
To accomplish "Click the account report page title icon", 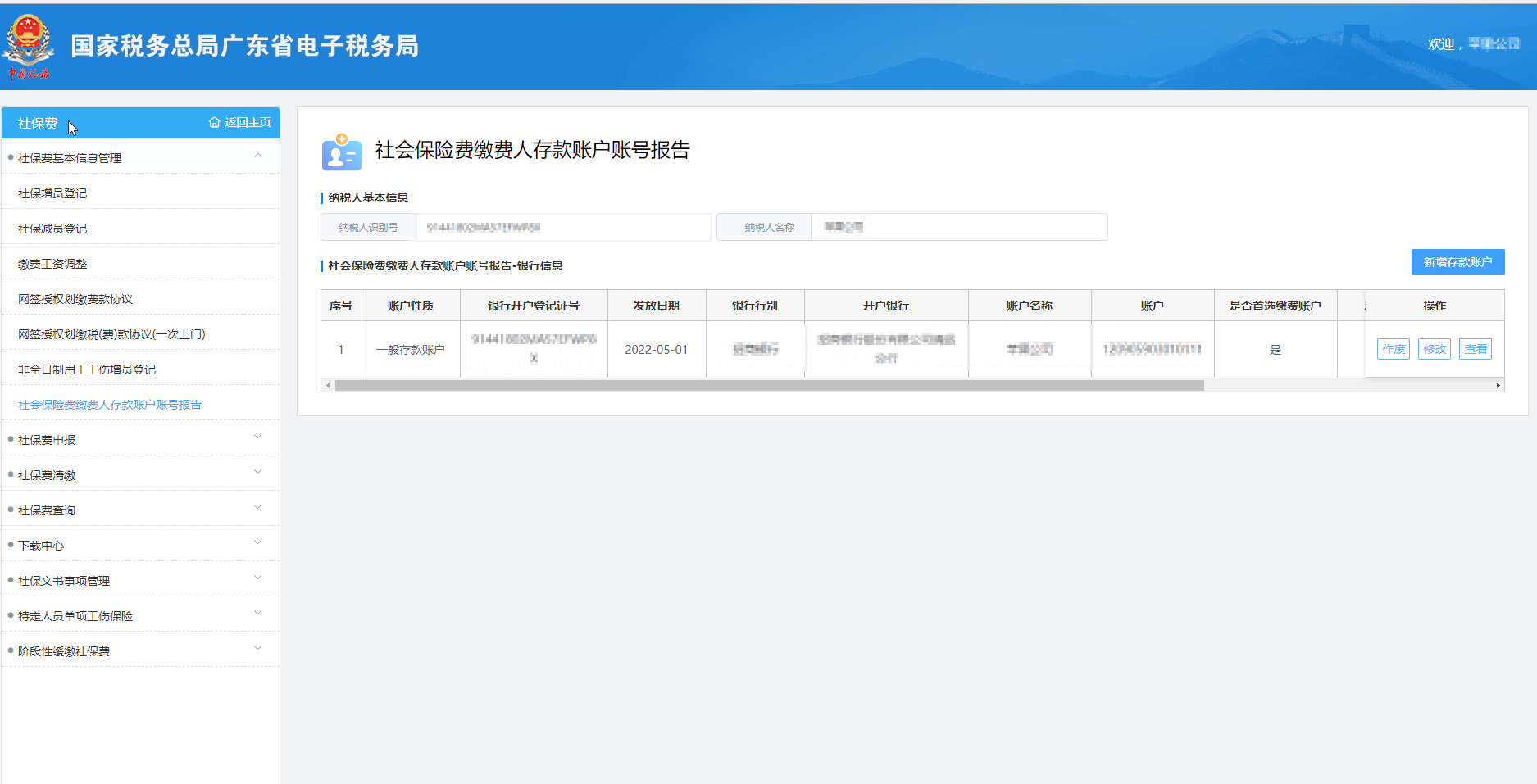I will [341, 152].
